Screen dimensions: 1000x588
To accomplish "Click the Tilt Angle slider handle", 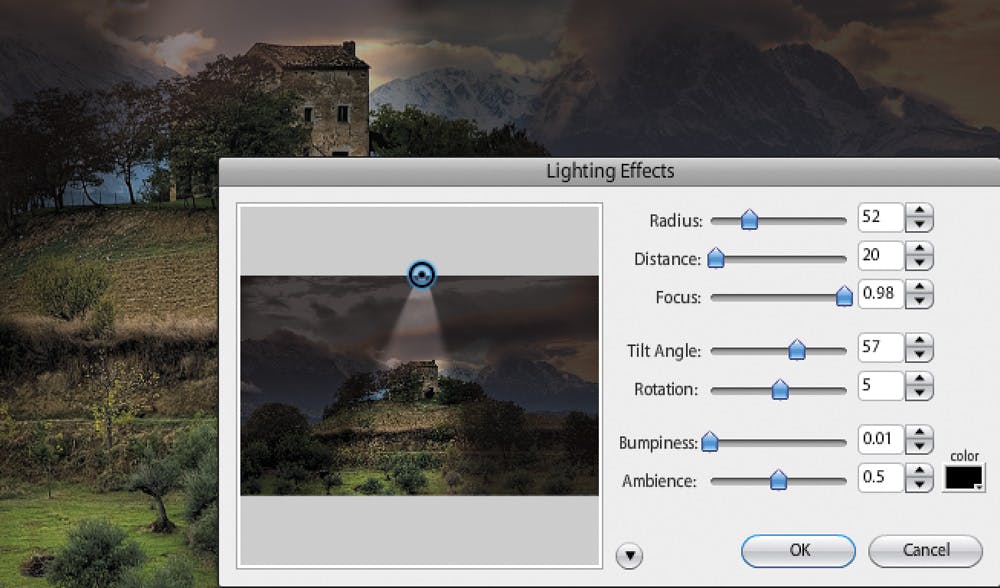I will [x=797, y=350].
